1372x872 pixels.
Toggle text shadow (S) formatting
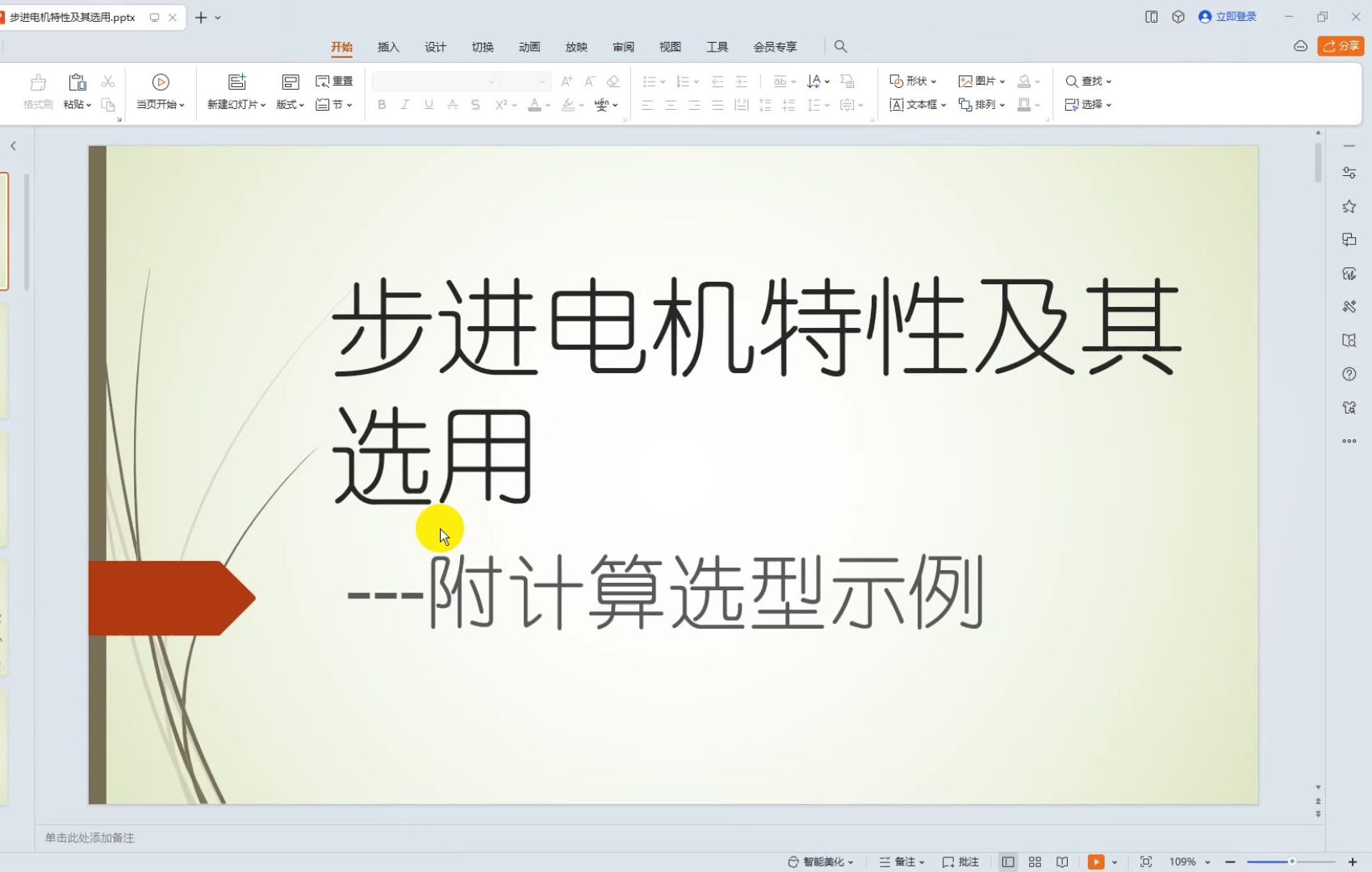(x=475, y=105)
